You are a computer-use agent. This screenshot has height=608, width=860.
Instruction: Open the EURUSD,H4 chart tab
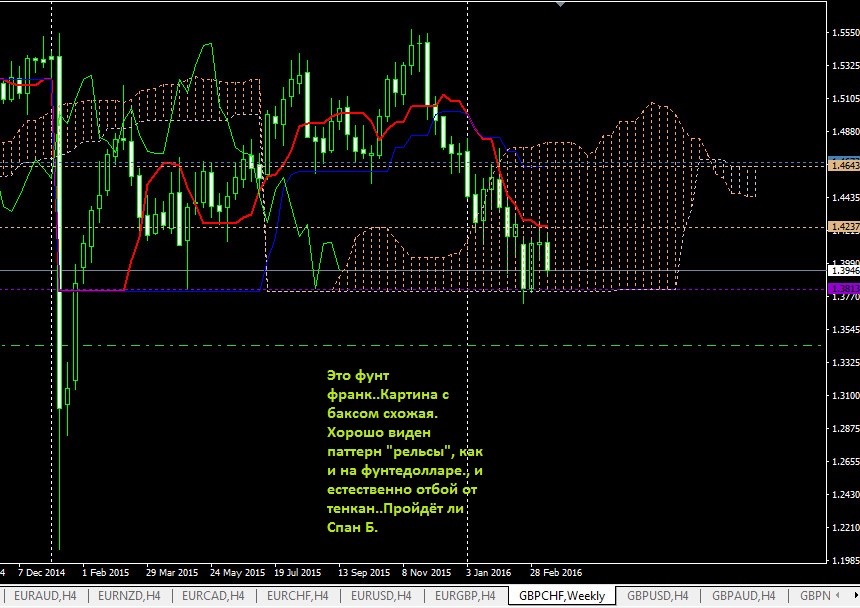(381, 595)
